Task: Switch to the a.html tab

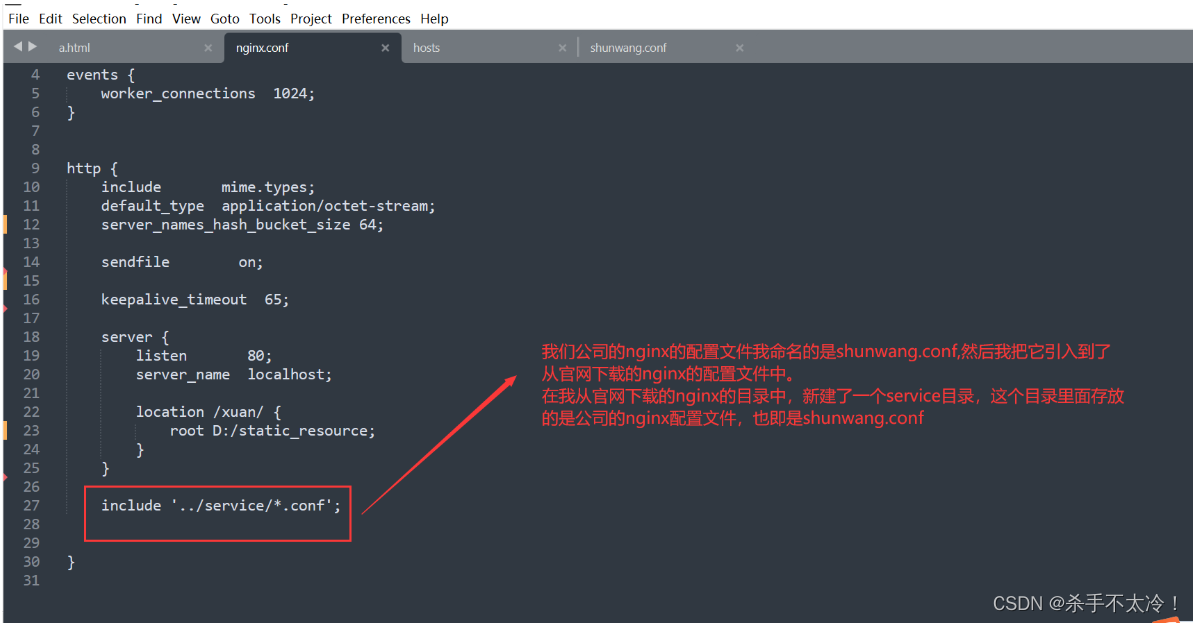Action: [x=74, y=48]
